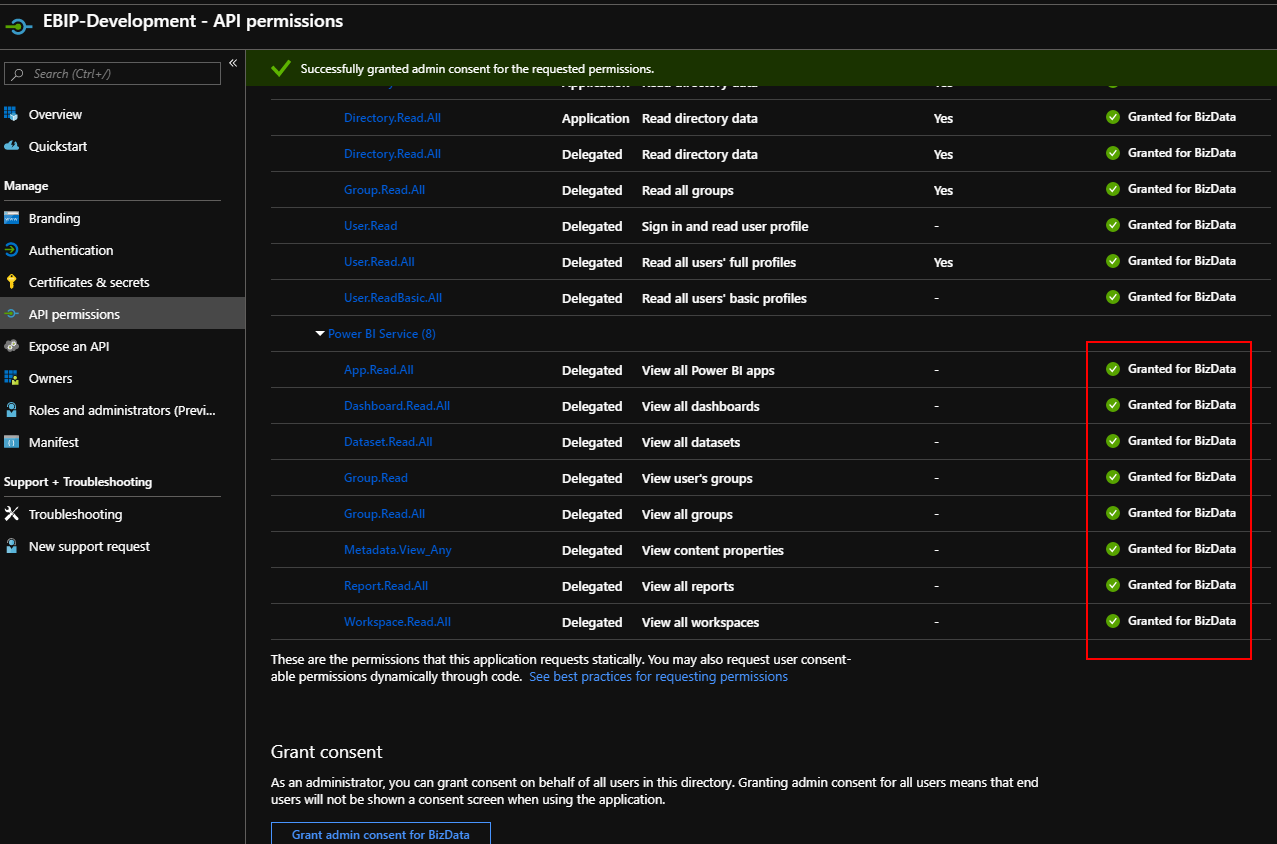Click the green success checkmark in notification

click(281, 69)
